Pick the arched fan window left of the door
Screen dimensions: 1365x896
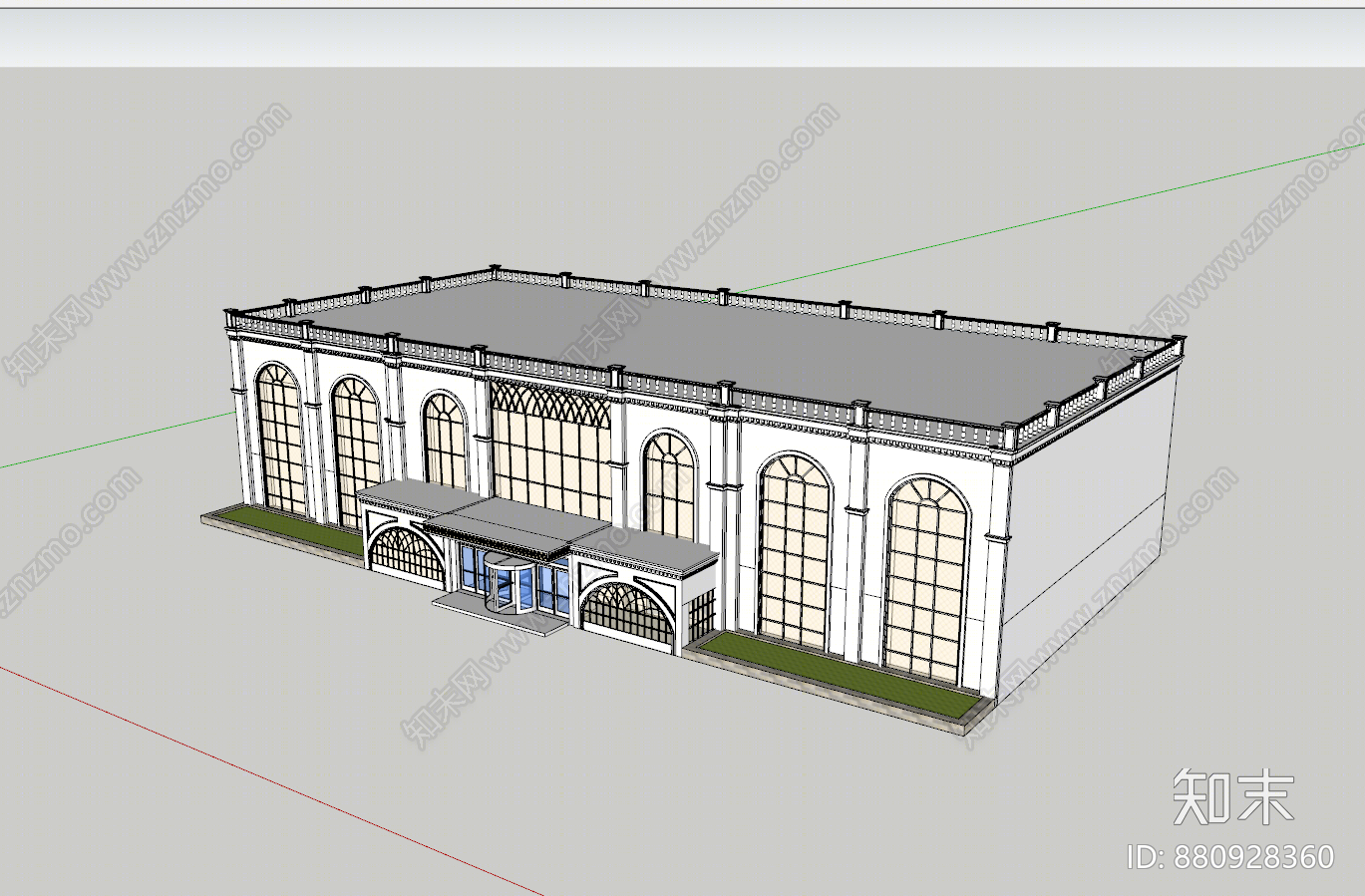point(406,554)
